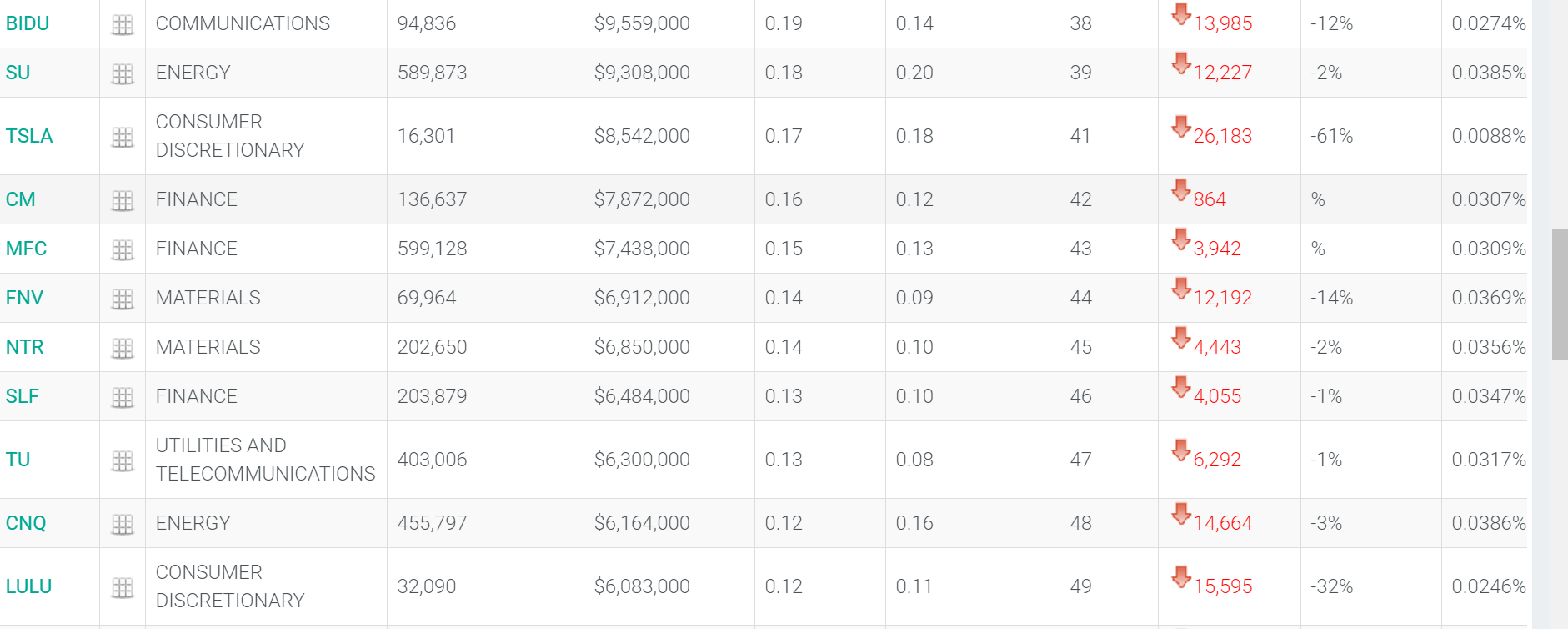The image size is (1568, 629).
Task: Open the grid icon for SLF
Action: click(x=123, y=398)
